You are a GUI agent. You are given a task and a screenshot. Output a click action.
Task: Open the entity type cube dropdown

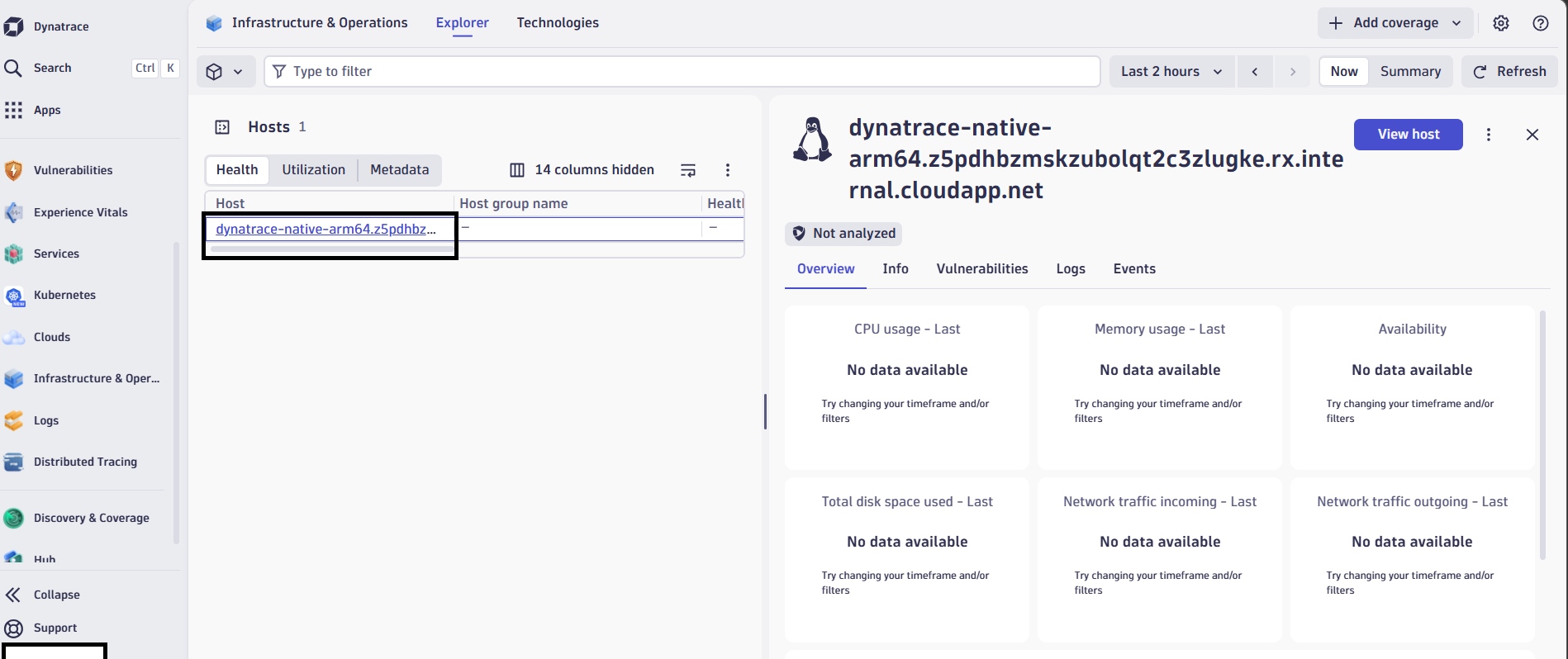pos(225,71)
